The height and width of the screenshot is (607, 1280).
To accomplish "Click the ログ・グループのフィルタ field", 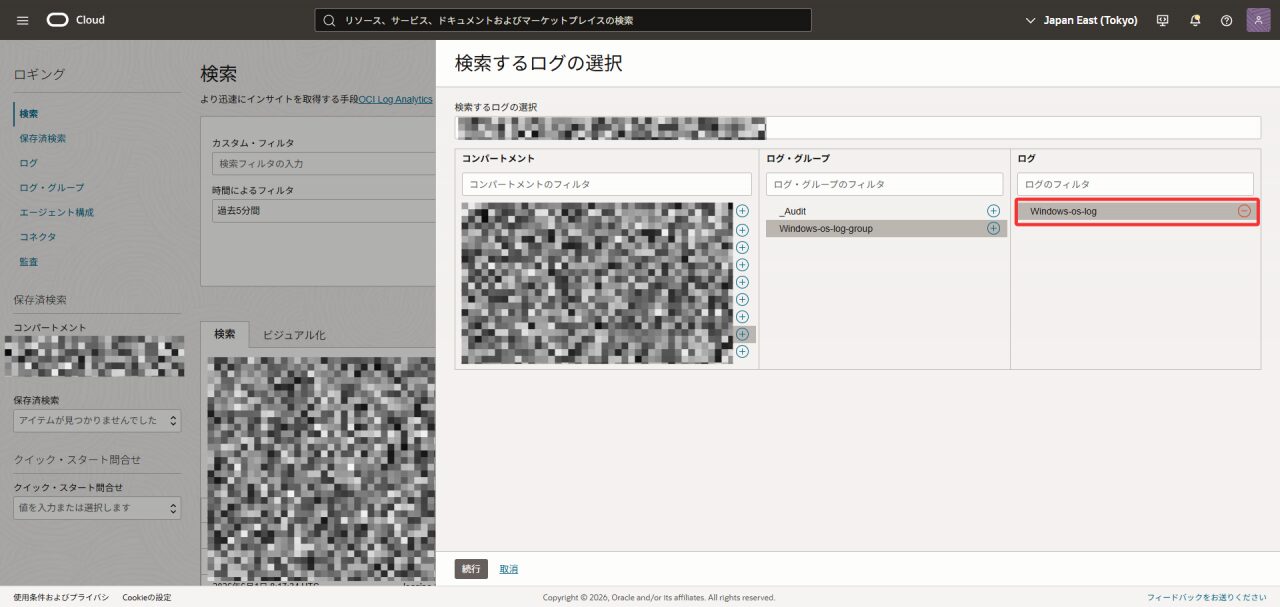I will coord(884,184).
